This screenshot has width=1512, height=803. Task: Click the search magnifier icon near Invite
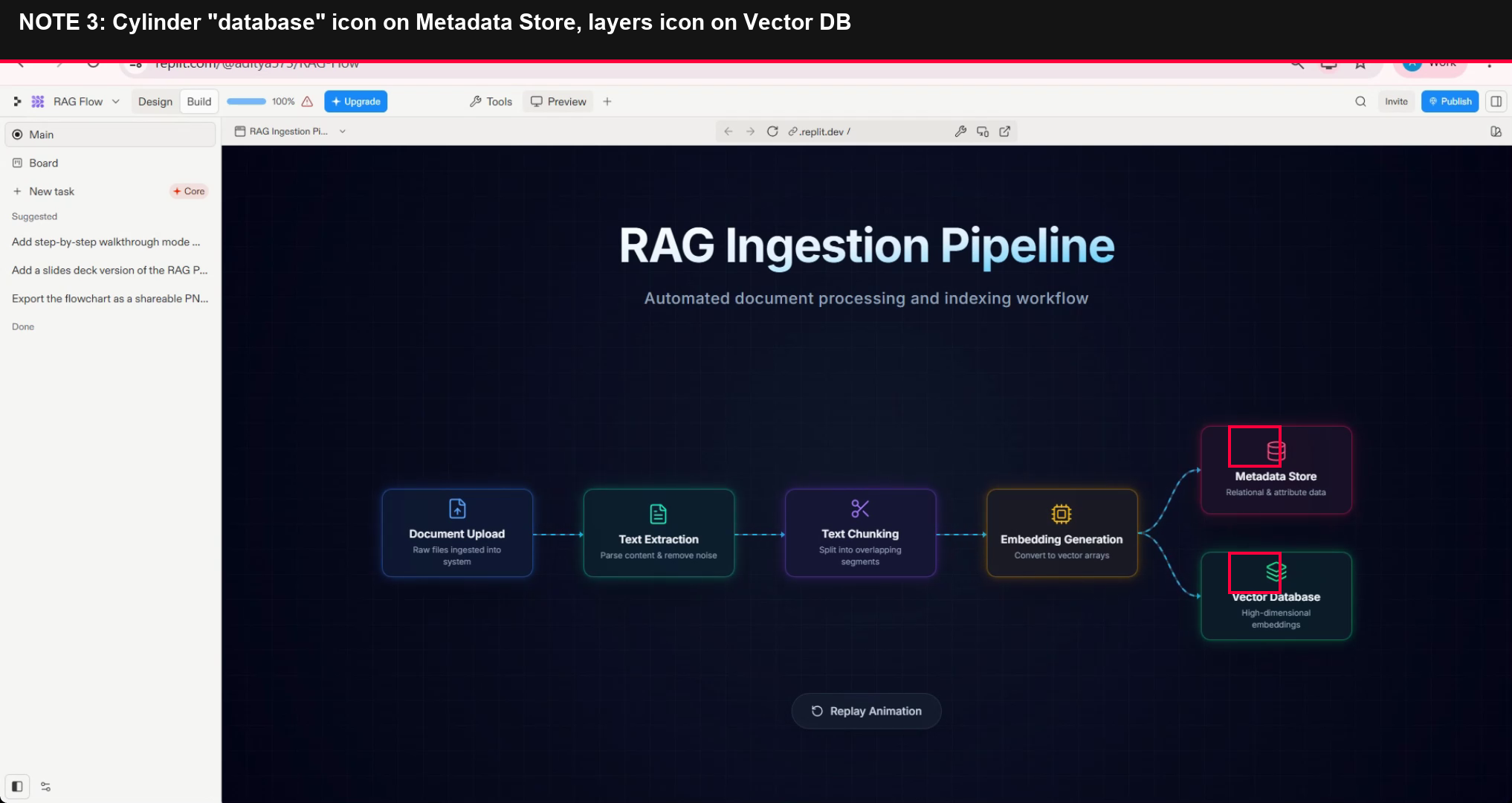click(x=1360, y=102)
